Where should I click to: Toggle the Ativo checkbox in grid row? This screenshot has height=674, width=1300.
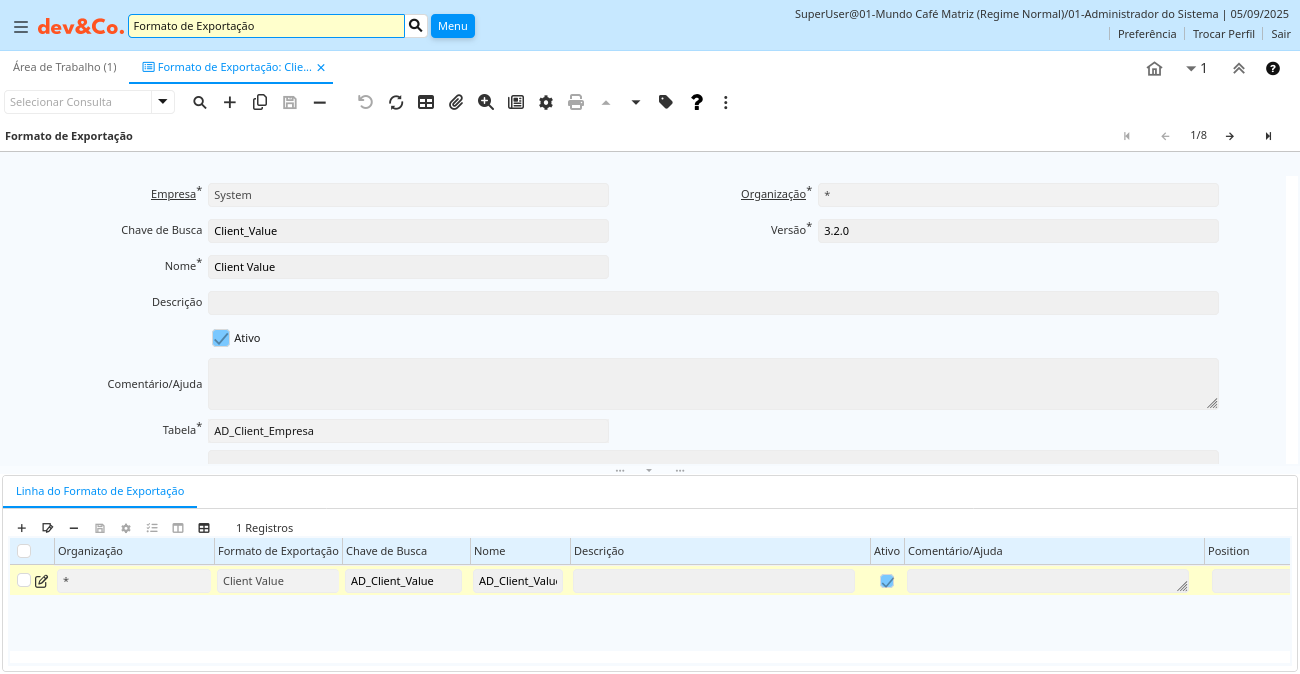(887, 581)
